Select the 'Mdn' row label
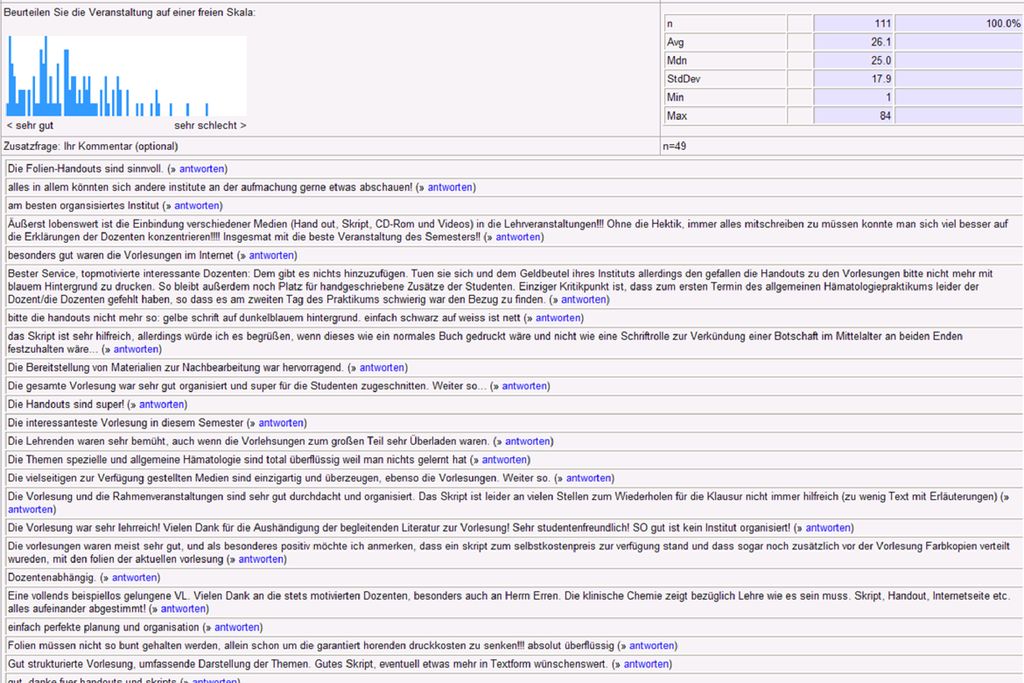 click(677, 60)
